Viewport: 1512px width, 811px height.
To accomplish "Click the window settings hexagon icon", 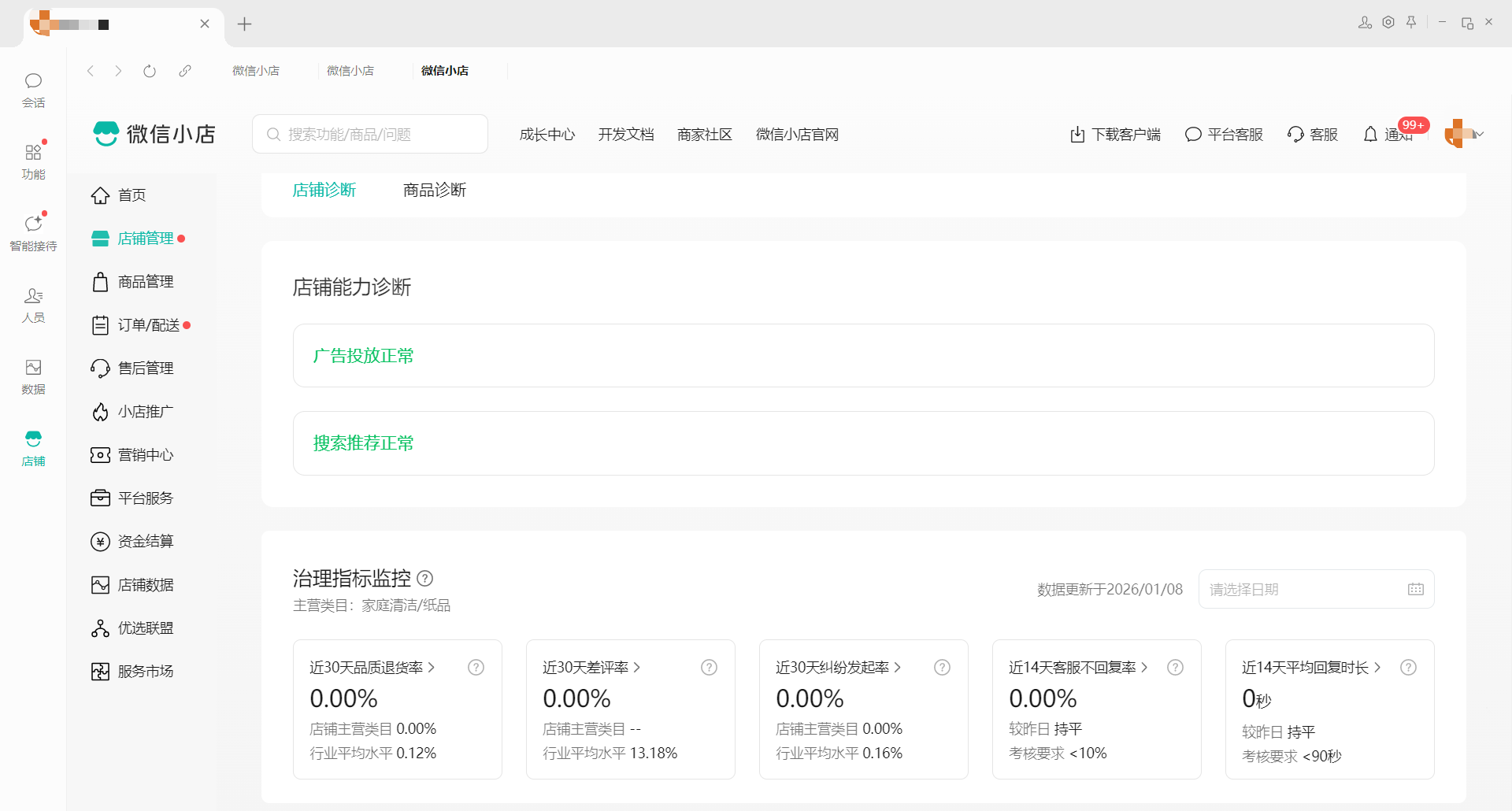I will click(1388, 22).
